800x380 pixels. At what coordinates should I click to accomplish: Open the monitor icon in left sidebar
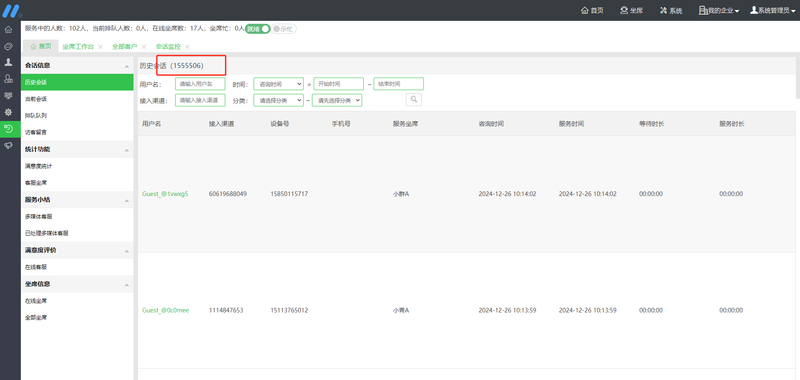(x=9, y=95)
